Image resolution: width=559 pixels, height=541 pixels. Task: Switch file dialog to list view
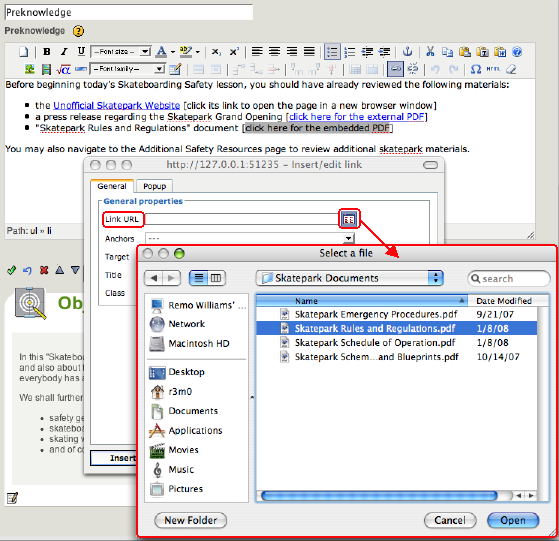point(199,278)
